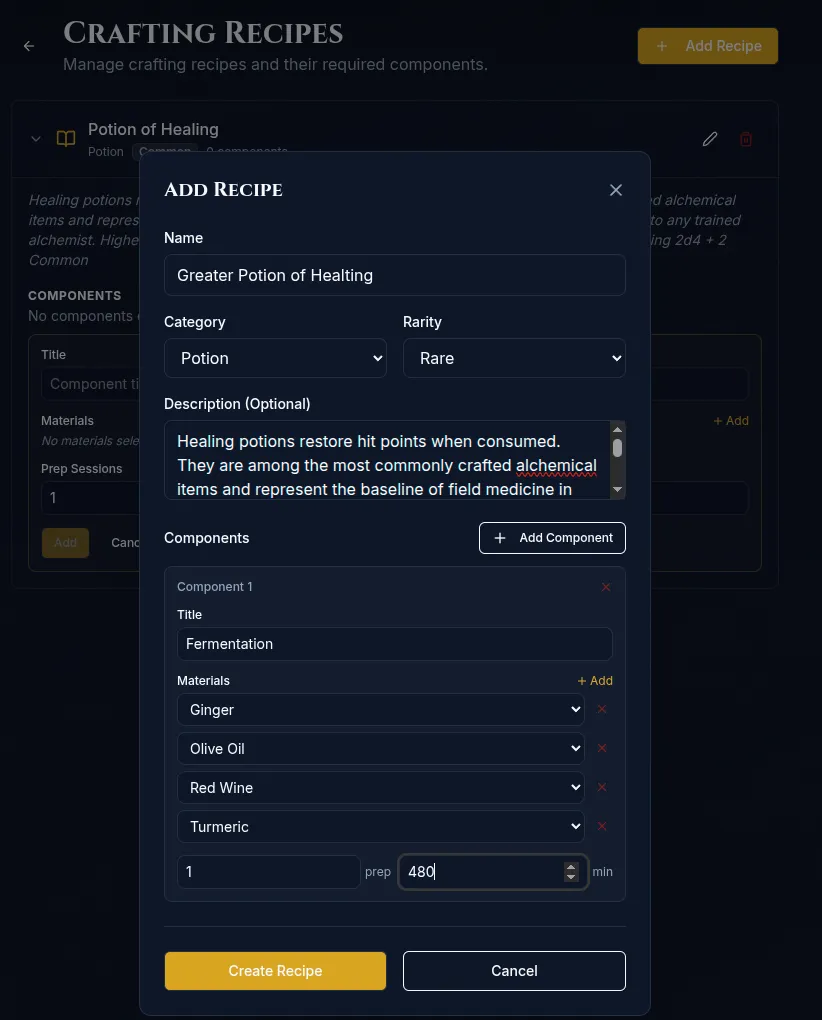Click the description scrollbar thumb

click(618, 448)
